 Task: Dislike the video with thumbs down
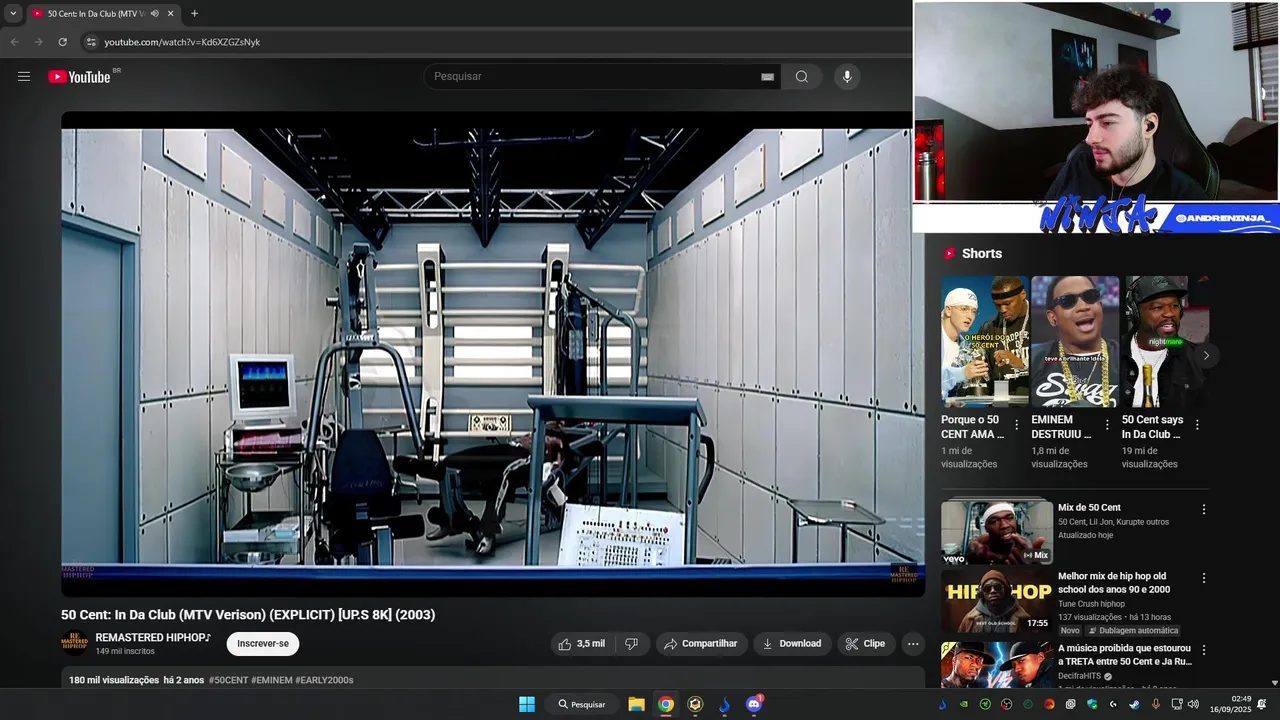coord(632,644)
